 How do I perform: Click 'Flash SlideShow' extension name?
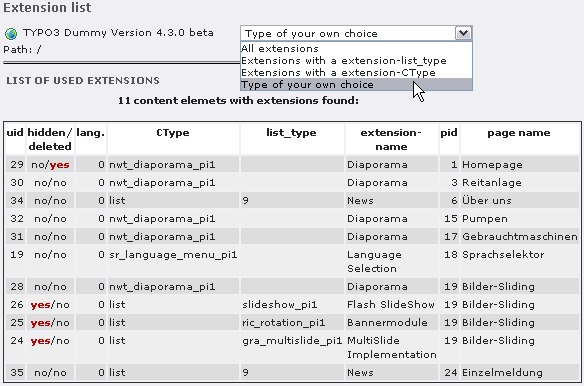pyautogui.click(x=391, y=304)
